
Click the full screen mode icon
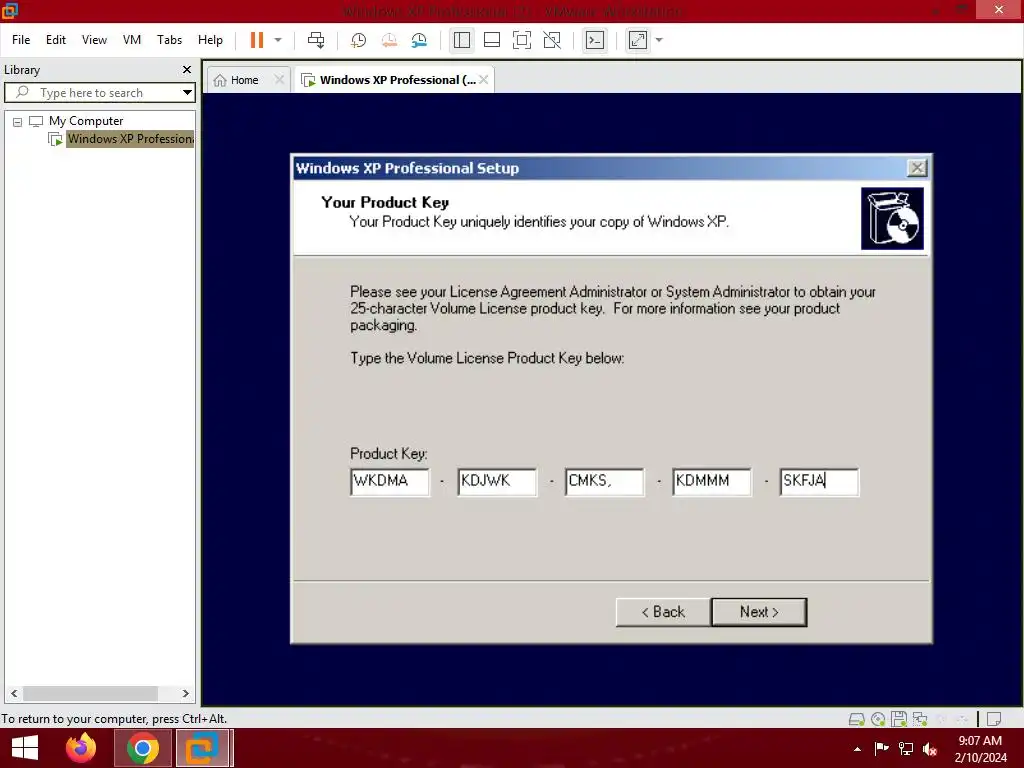tap(522, 40)
